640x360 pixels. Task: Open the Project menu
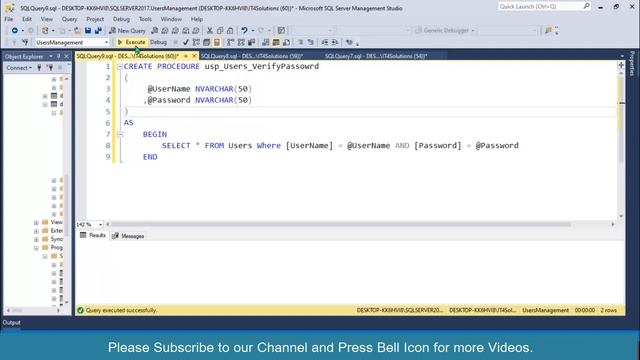point(95,19)
